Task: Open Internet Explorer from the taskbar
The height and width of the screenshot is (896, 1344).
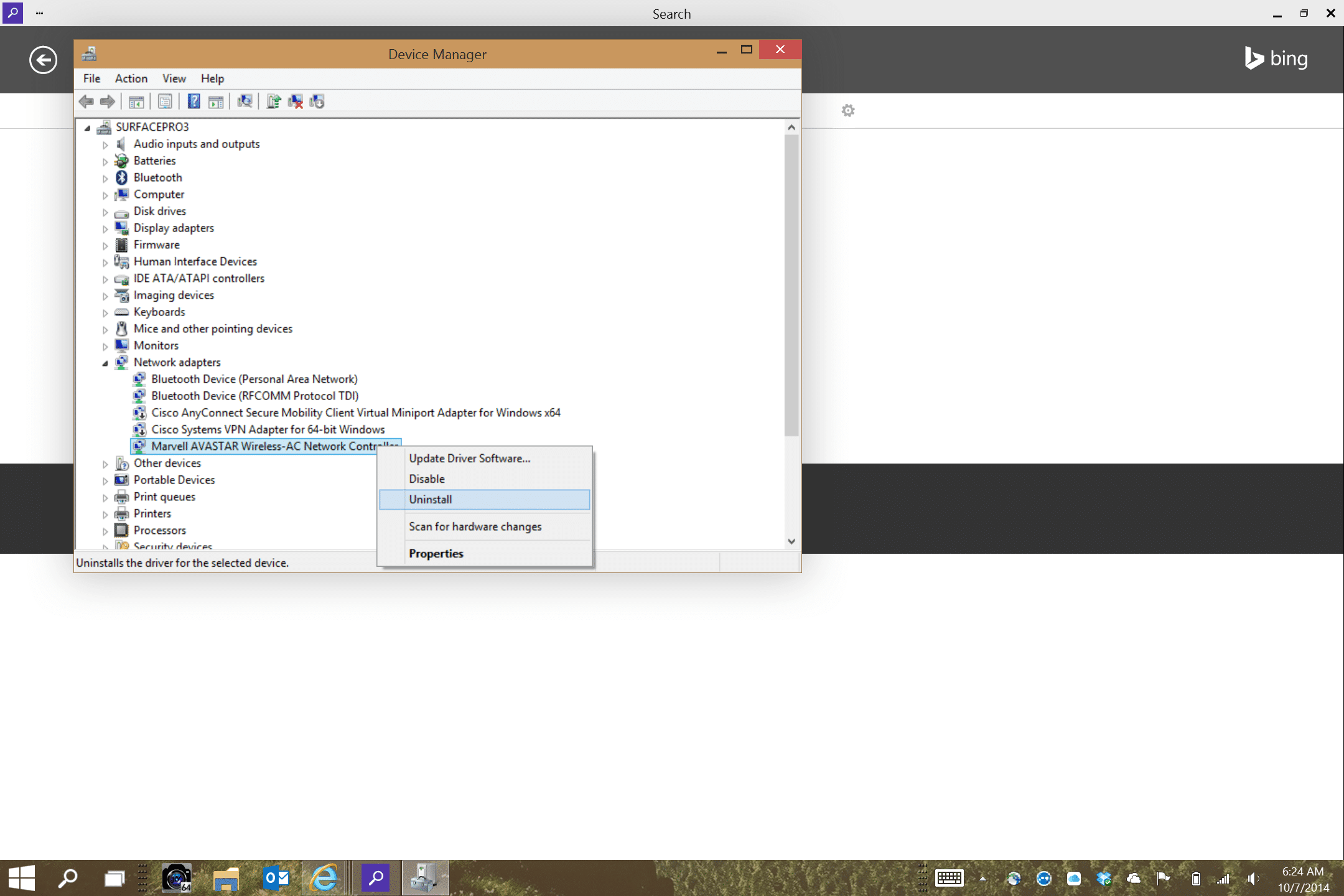Action: pyautogui.click(x=324, y=878)
